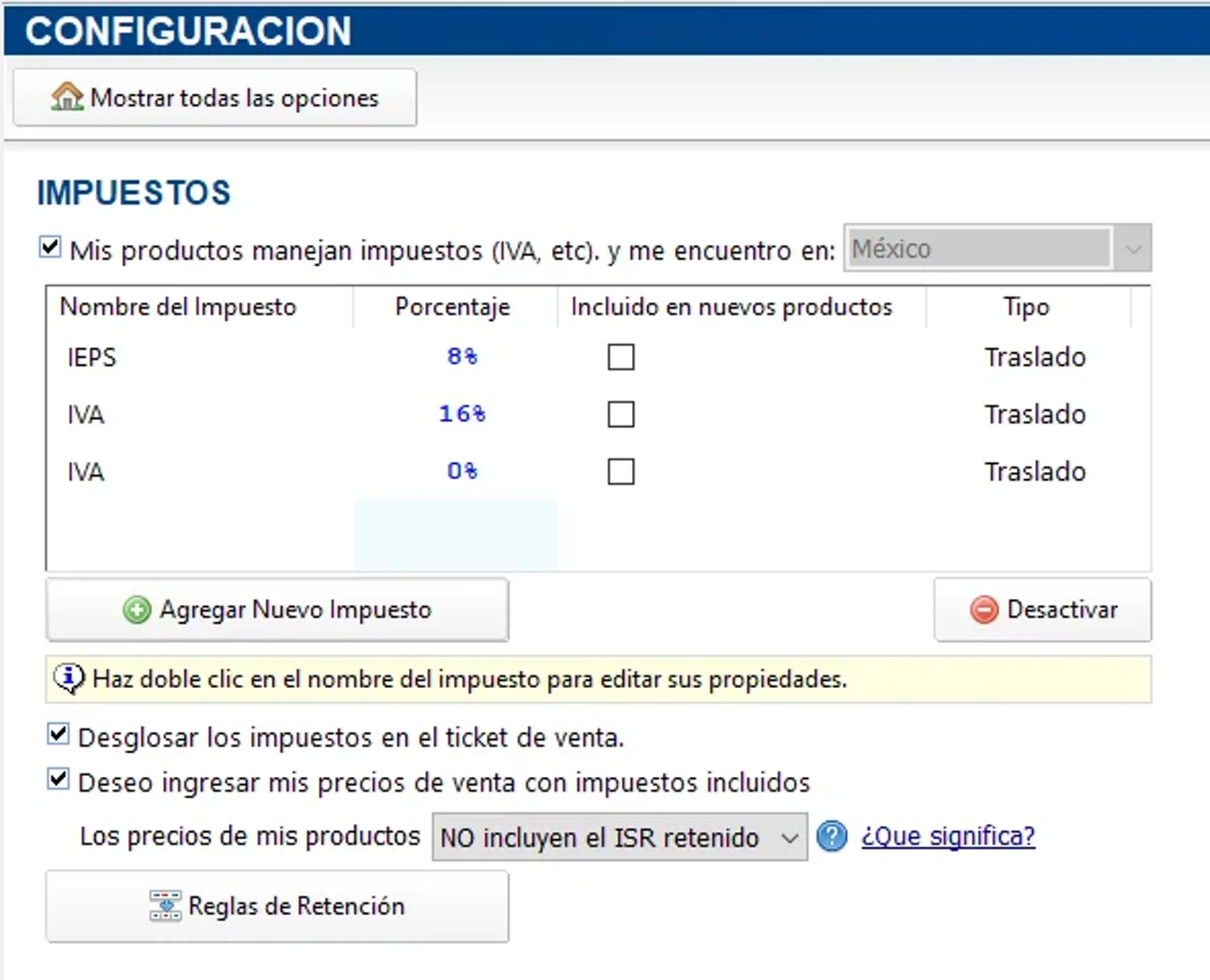Image resolution: width=1210 pixels, height=980 pixels.
Task: Click the 'Porcentaje' column header
Action: click(x=452, y=307)
